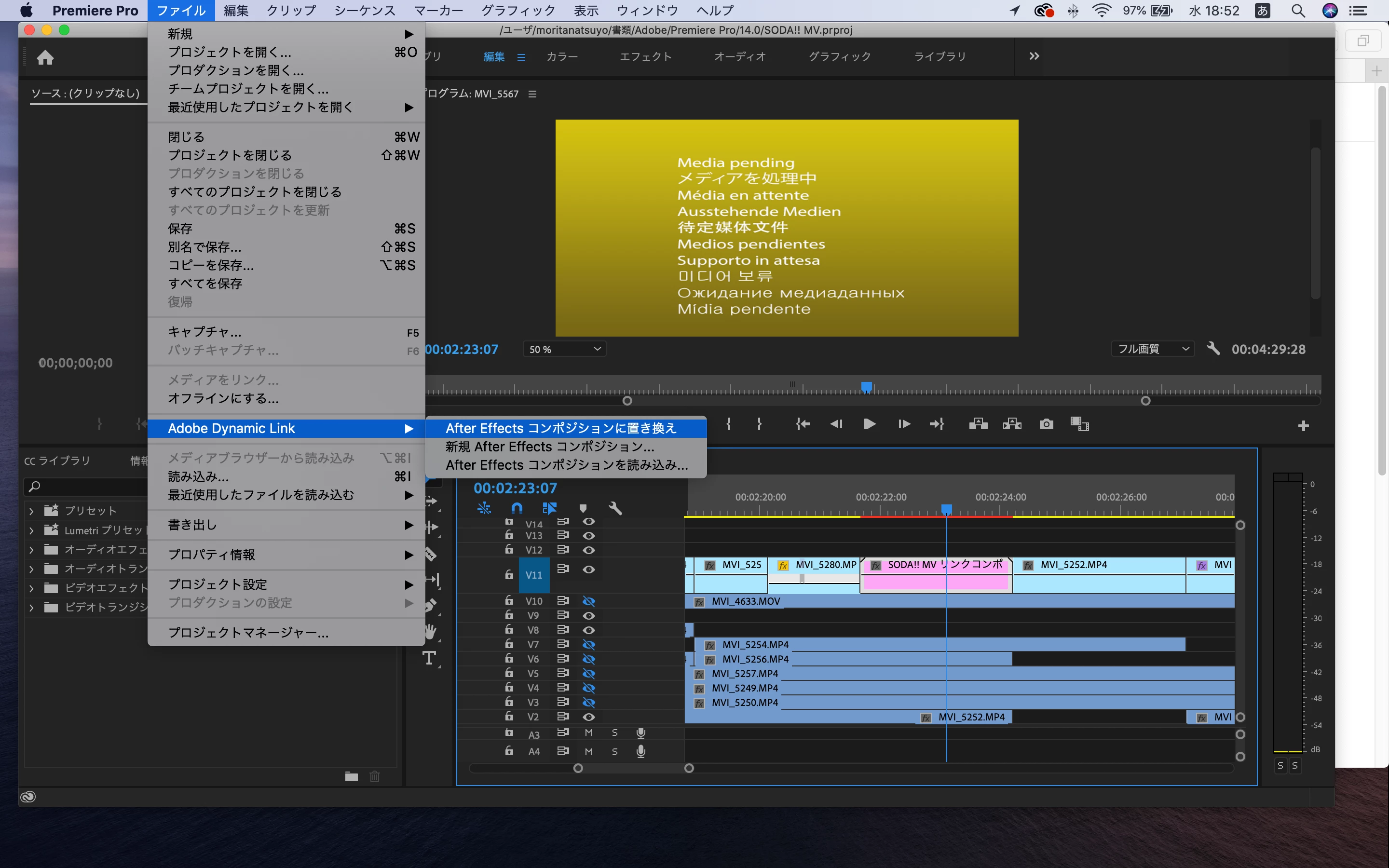
Task: Click the 書き出し menu entry
Action: 192,525
